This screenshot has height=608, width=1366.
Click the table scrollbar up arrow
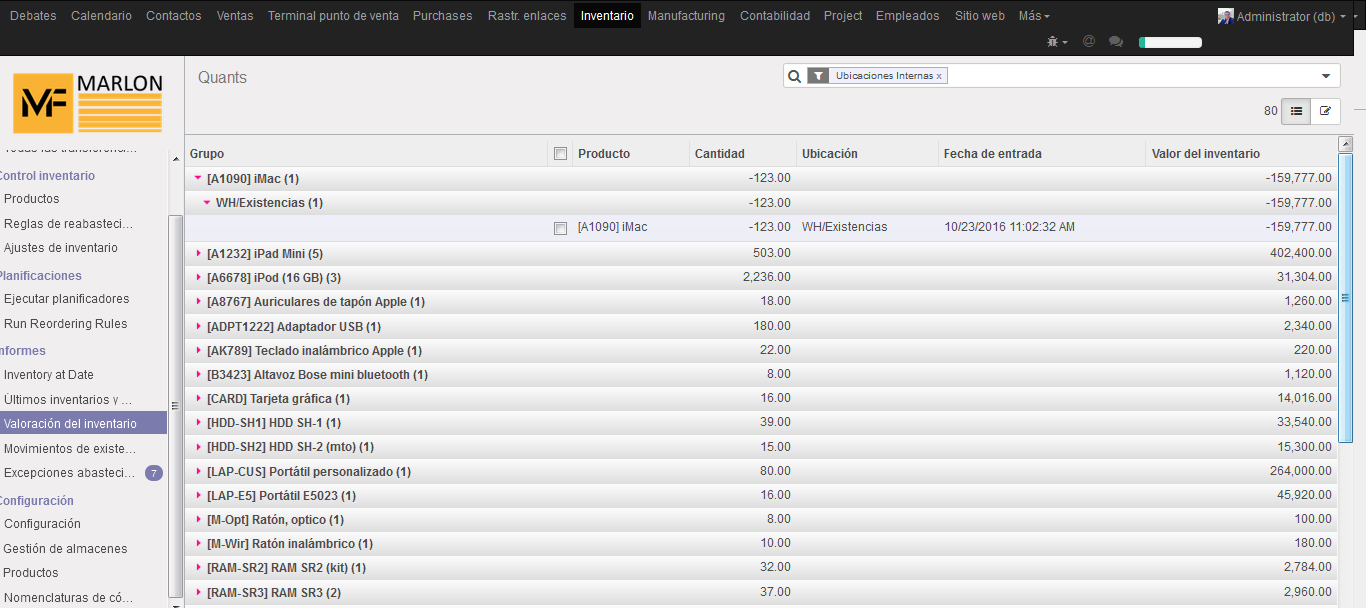(x=1345, y=144)
